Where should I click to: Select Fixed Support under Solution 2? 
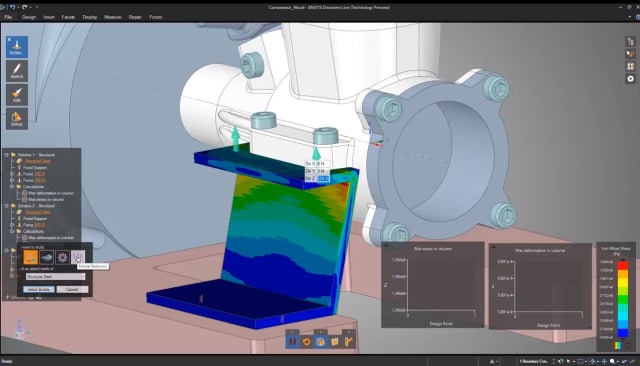35,219
